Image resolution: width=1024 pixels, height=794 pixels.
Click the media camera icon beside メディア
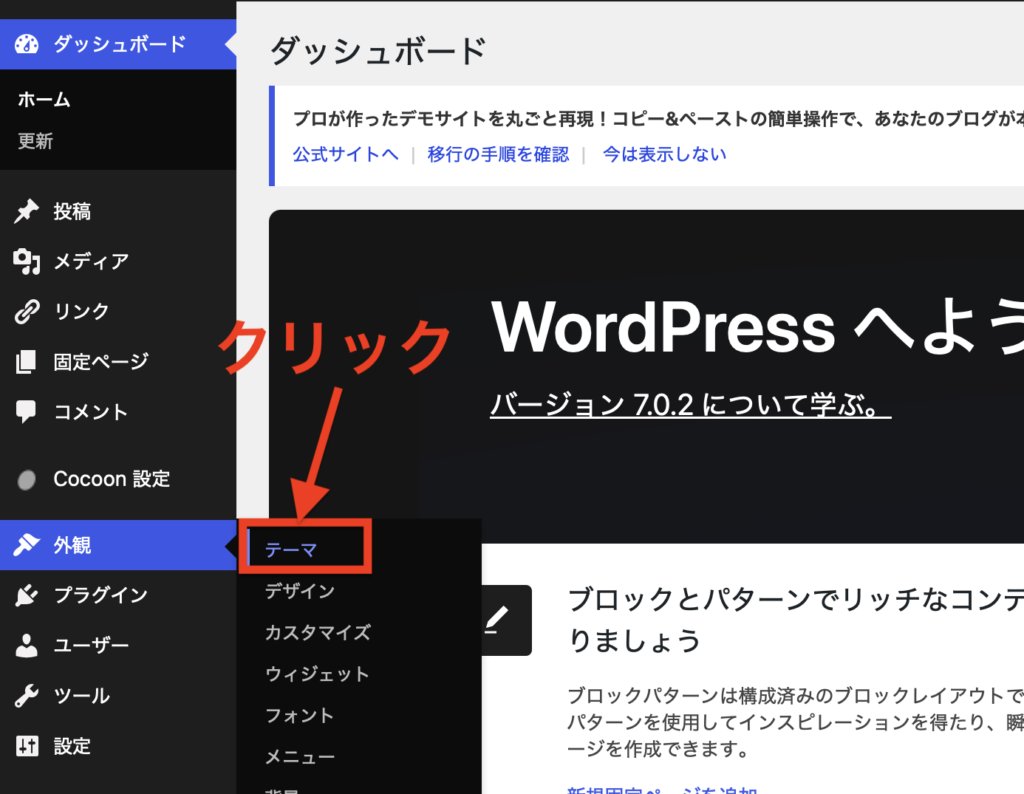tap(26, 261)
